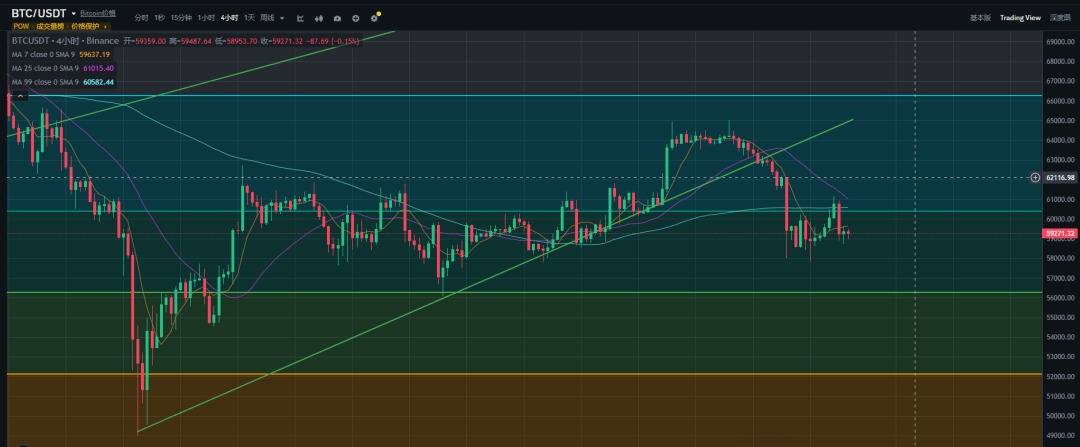Open the candlestick chart style icon
1080x447 pixels.
[319, 18]
